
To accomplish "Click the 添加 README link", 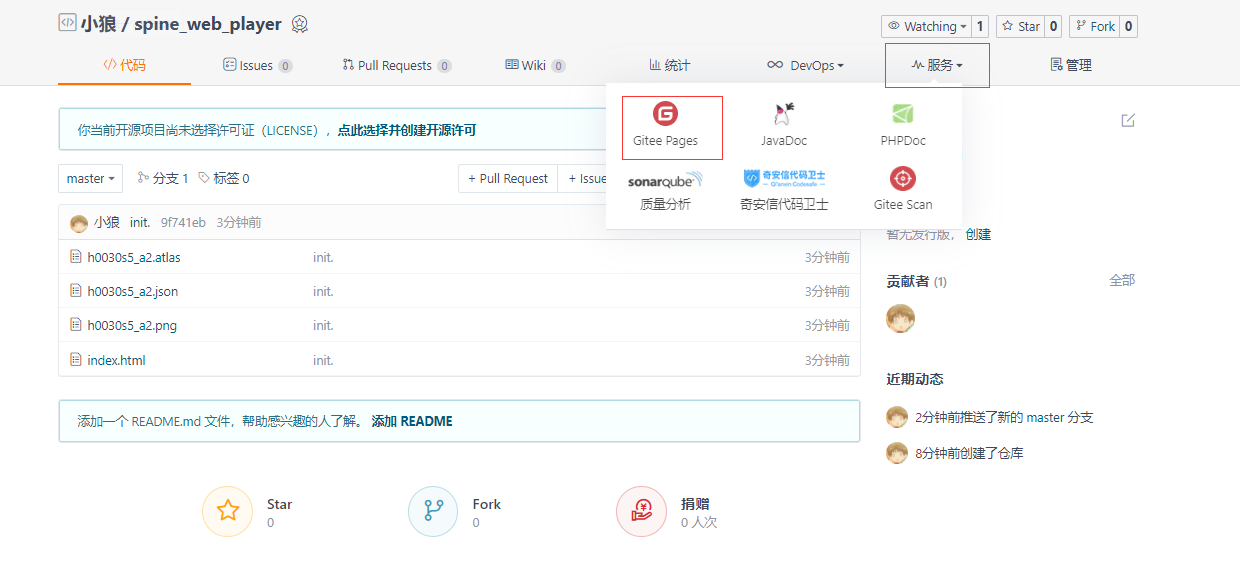I will point(412,421).
